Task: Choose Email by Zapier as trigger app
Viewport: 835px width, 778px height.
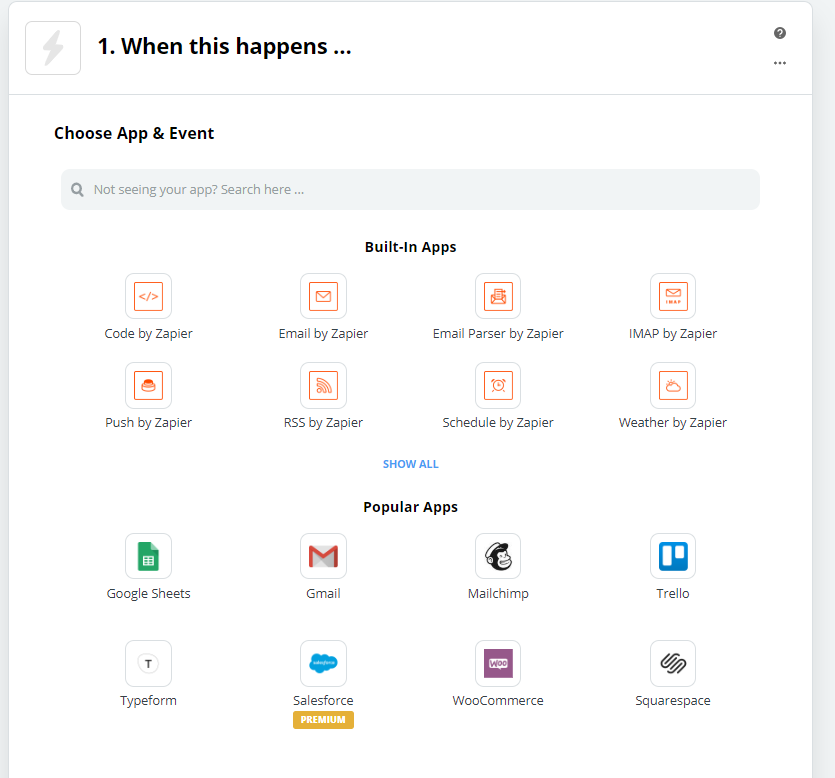Action: tap(323, 296)
